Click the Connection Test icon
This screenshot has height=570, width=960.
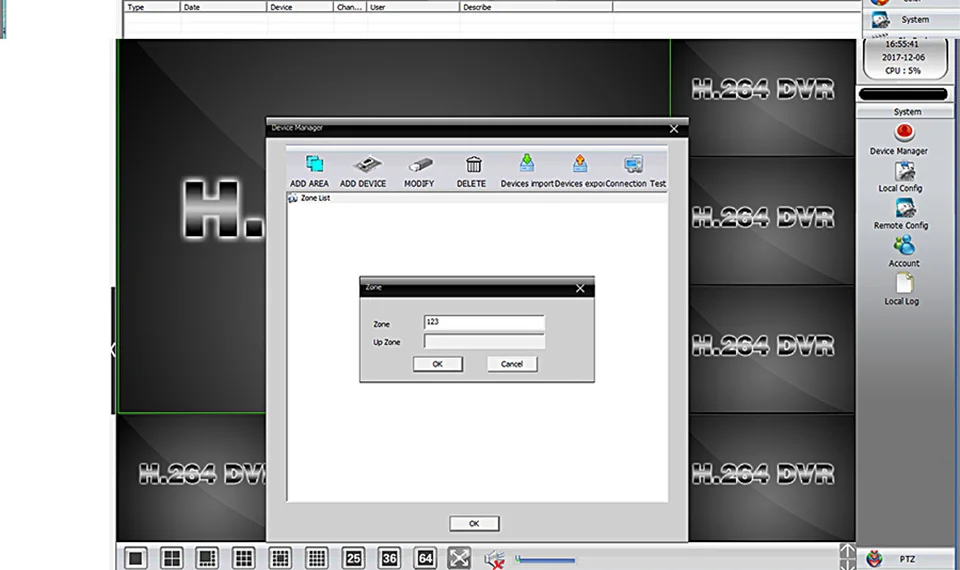pyautogui.click(x=634, y=164)
